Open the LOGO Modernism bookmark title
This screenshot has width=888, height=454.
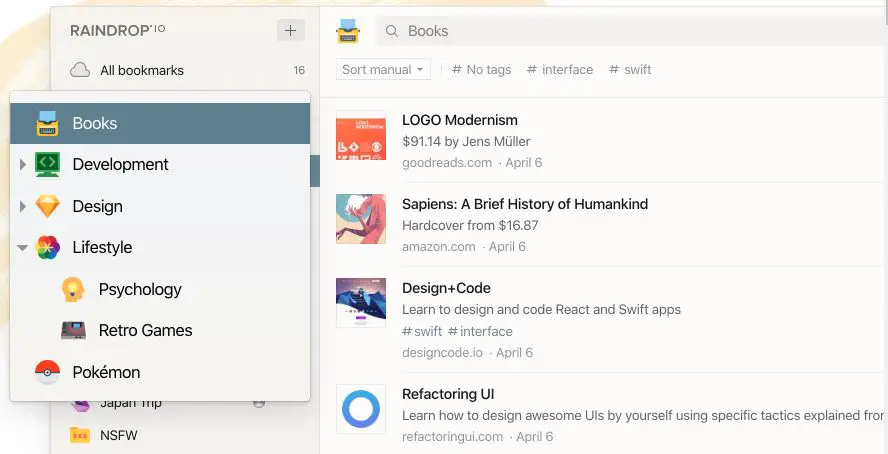pyautogui.click(x=460, y=120)
